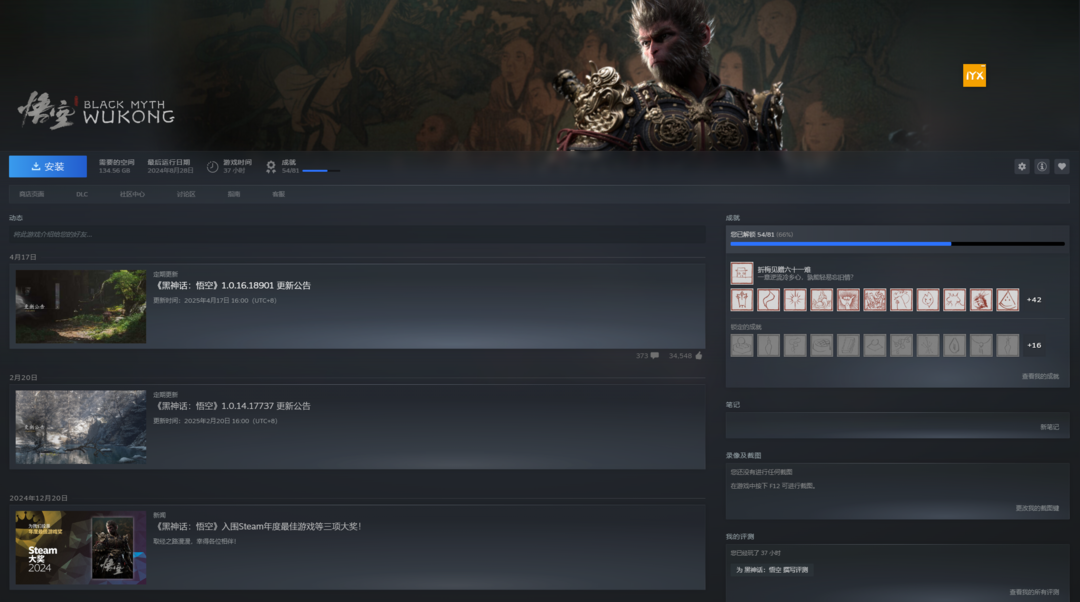Select the swirling flame achievement icon
This screenshot has width=1080, height=602.
768,300
